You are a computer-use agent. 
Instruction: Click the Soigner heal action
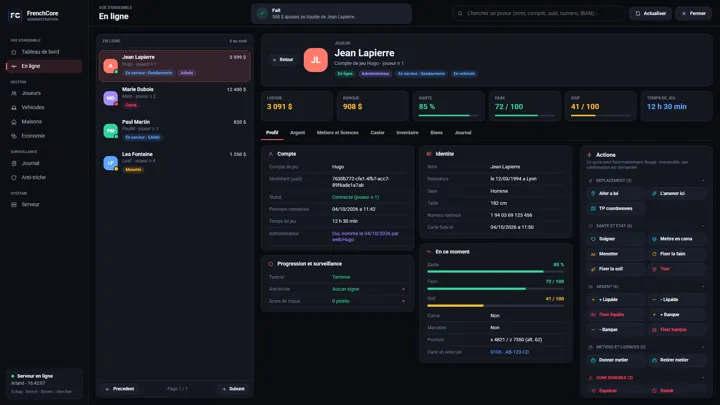(x=616, y=239)
